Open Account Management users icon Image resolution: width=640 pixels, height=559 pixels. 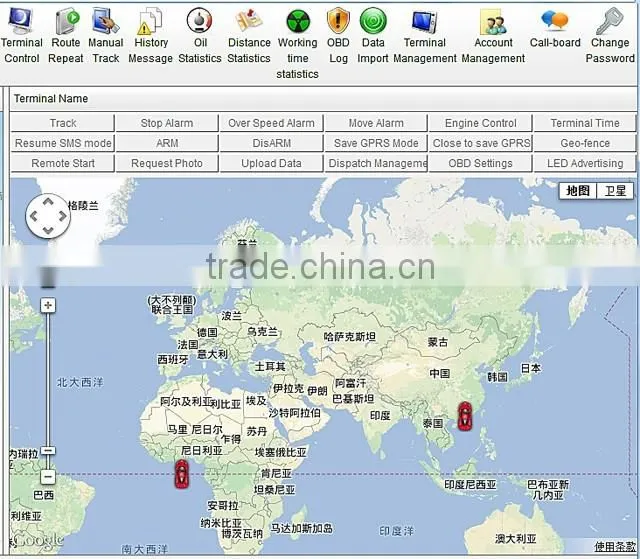[493, 22]
